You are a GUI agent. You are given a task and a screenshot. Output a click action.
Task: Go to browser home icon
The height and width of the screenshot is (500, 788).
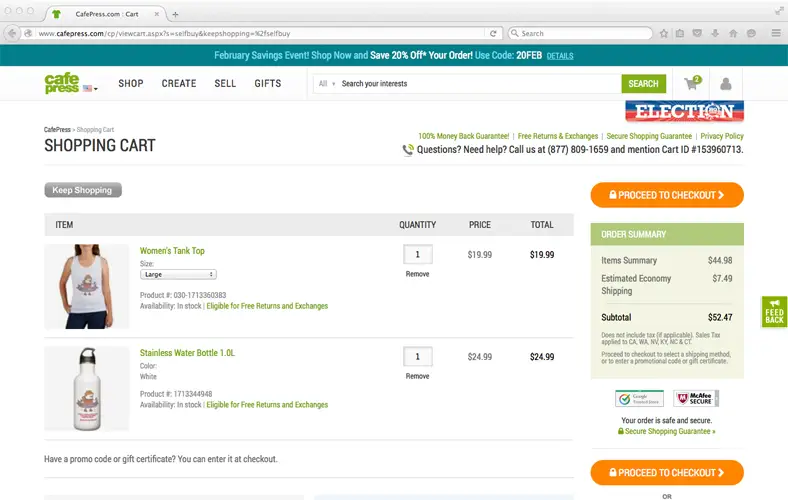(x=733, y=33)
